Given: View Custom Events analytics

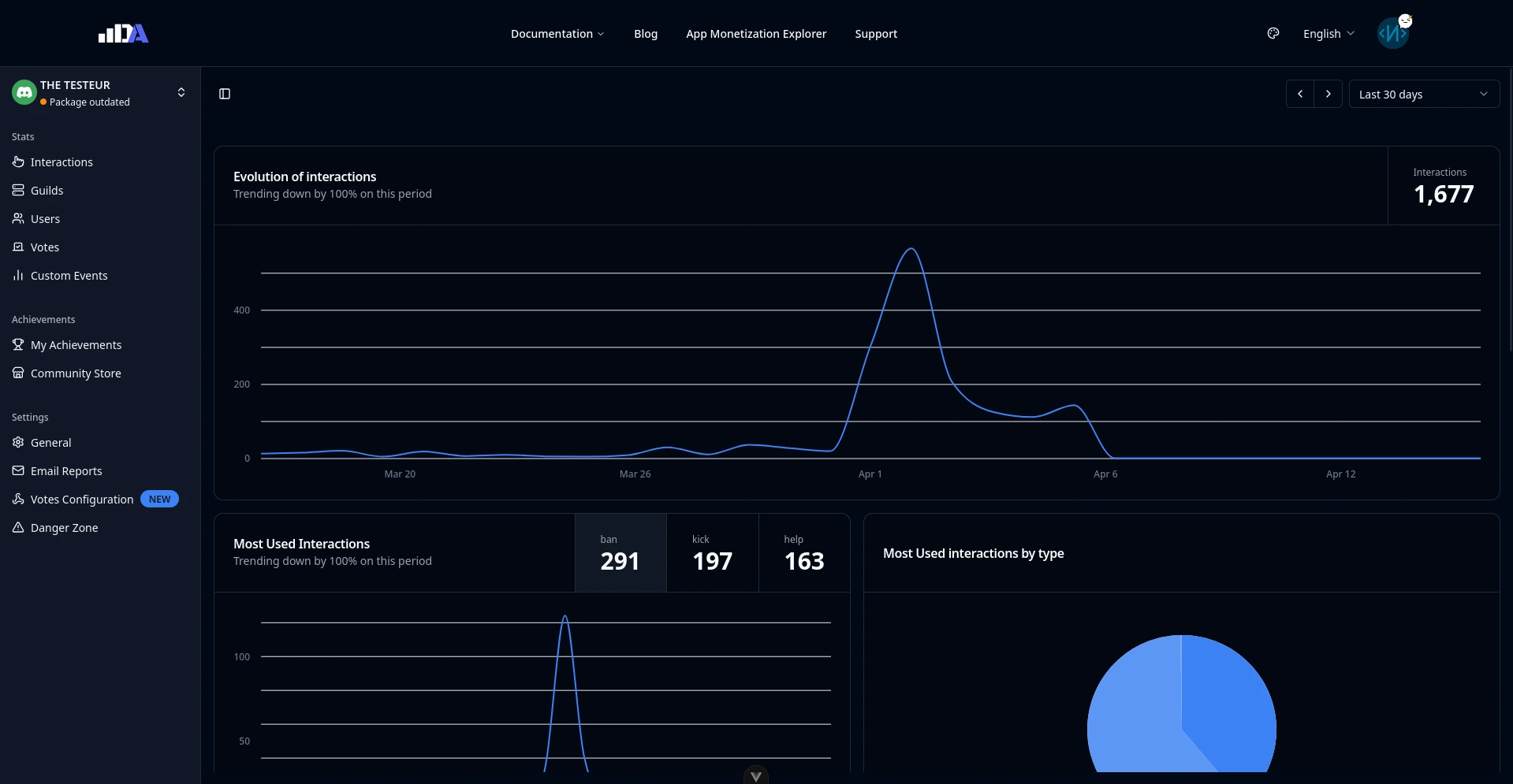Looking at the screenshot, I should (69, 275).
